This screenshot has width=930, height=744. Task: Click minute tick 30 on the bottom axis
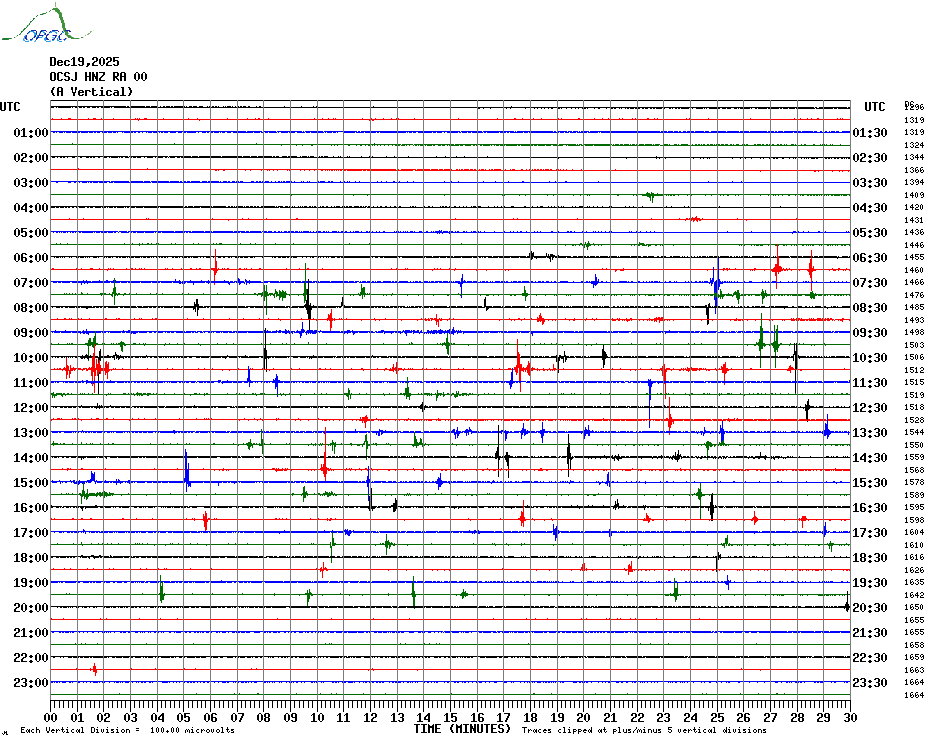click(849, 717)
